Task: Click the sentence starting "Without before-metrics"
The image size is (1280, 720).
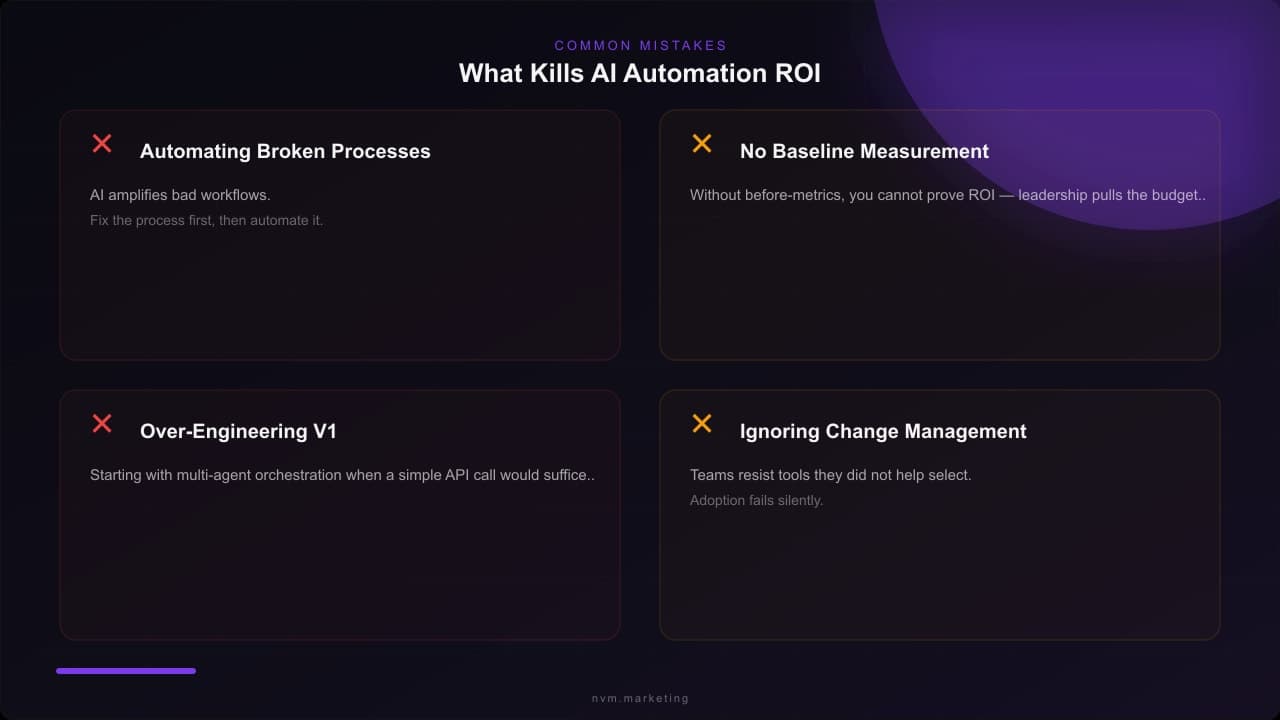Action: pos(948,195)
